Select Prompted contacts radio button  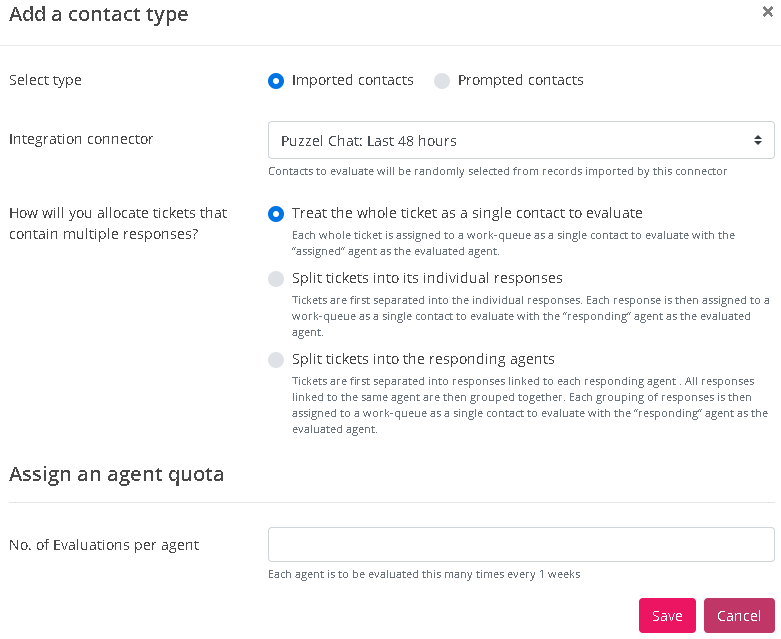(x=442, y=81)
